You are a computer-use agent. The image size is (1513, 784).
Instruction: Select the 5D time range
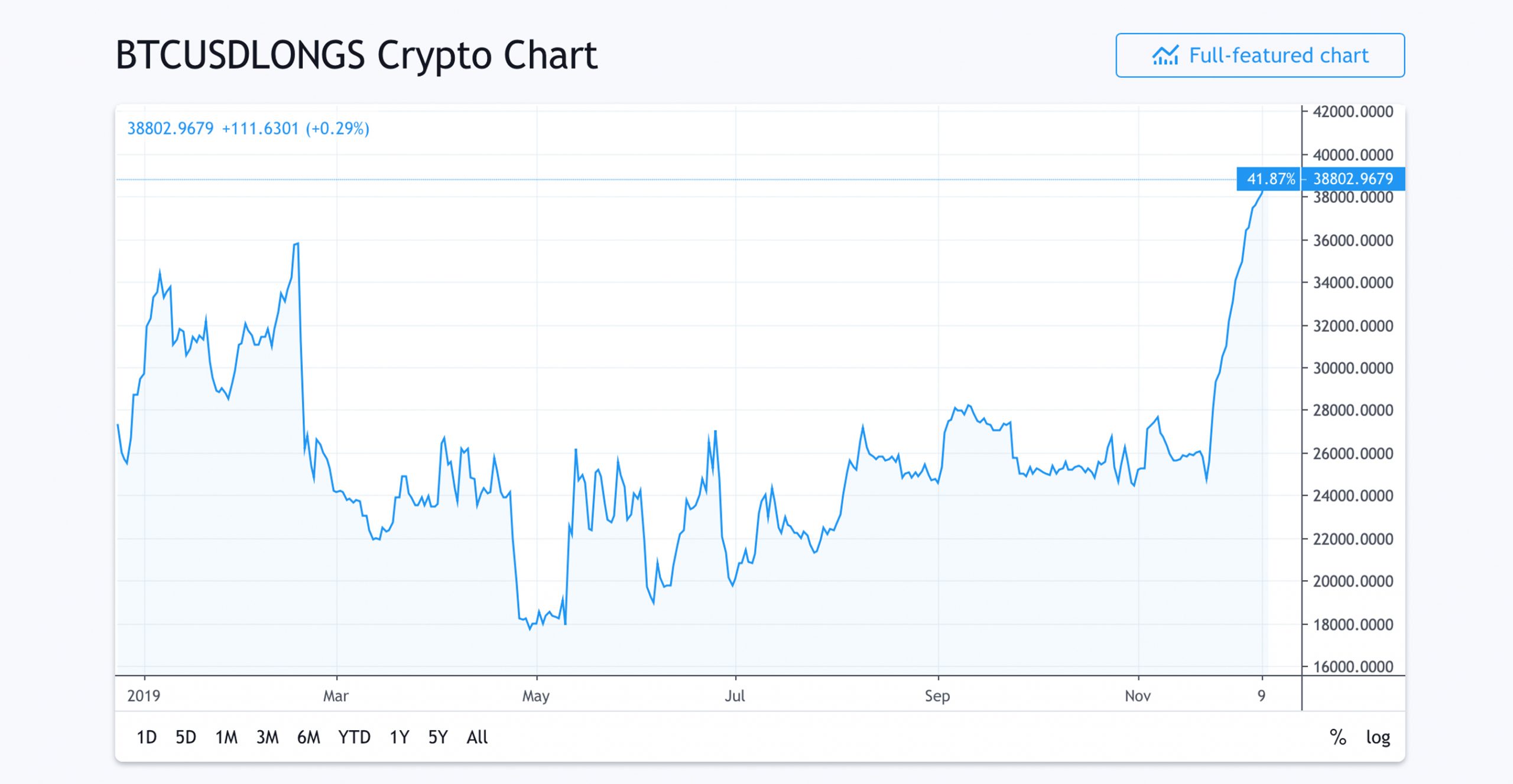(186, 737)
